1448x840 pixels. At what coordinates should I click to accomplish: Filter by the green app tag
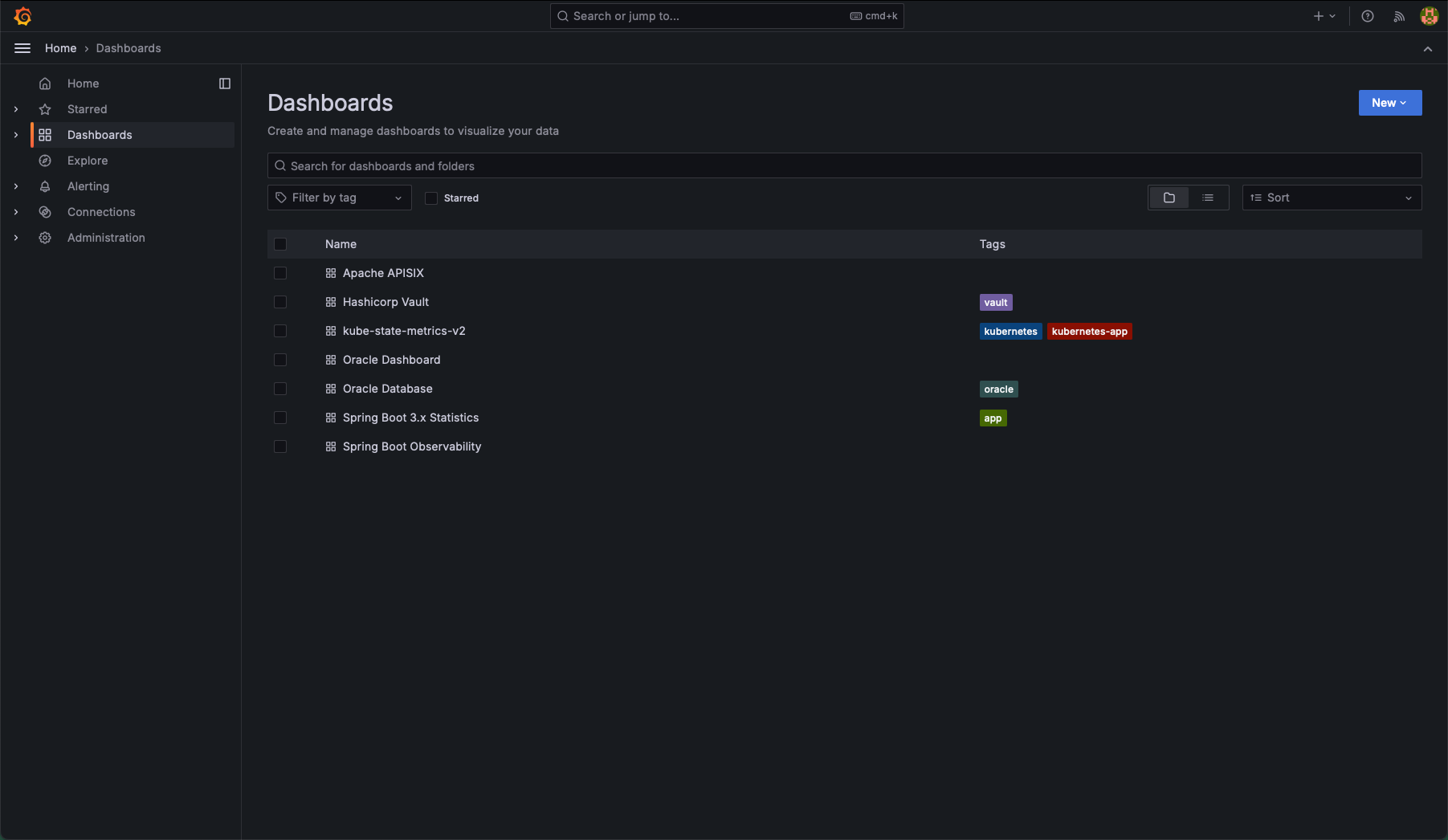pyautogui.click(x=993, y=418)
